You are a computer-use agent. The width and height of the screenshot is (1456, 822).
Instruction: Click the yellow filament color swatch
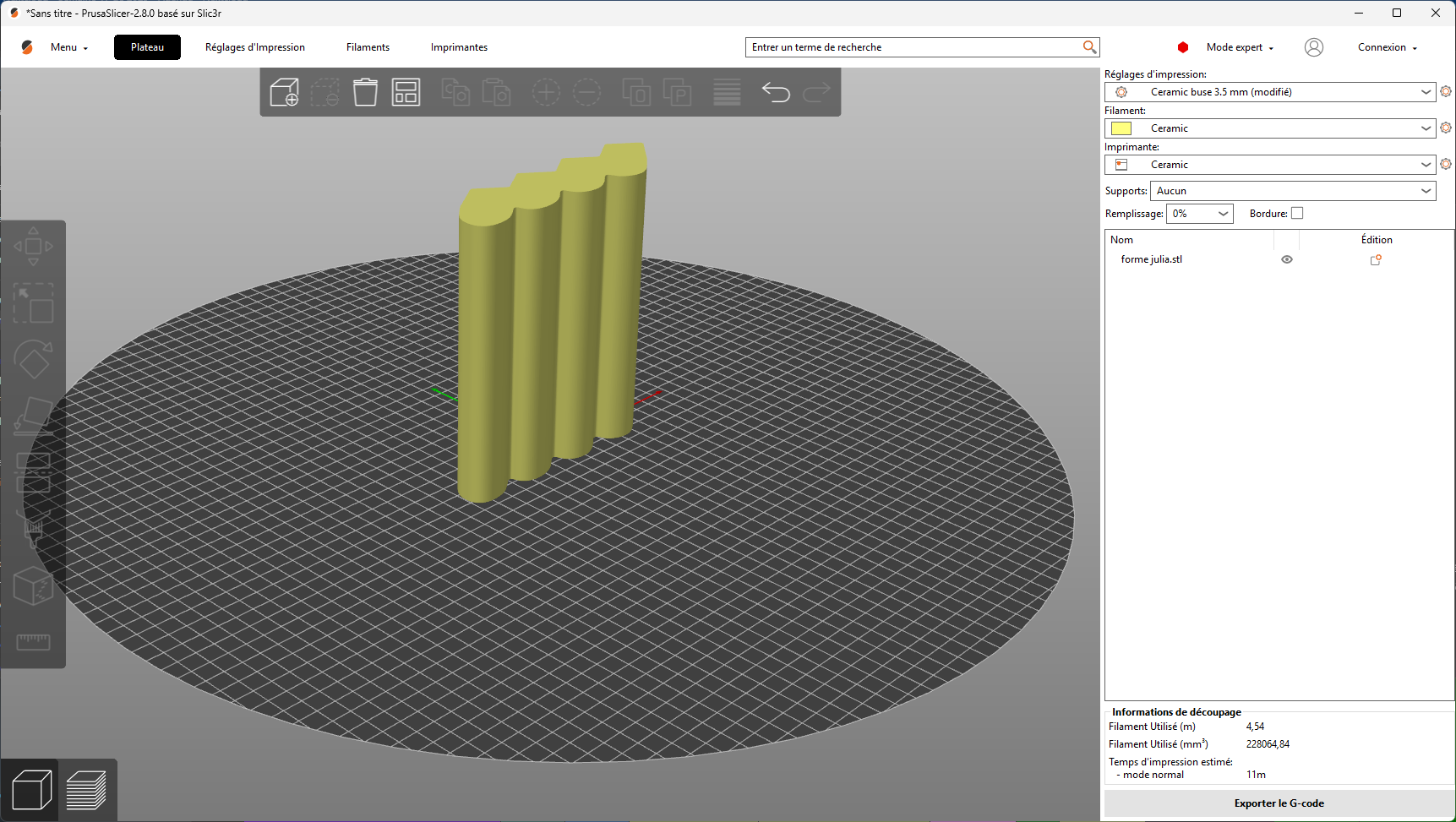click(1121, 128)
